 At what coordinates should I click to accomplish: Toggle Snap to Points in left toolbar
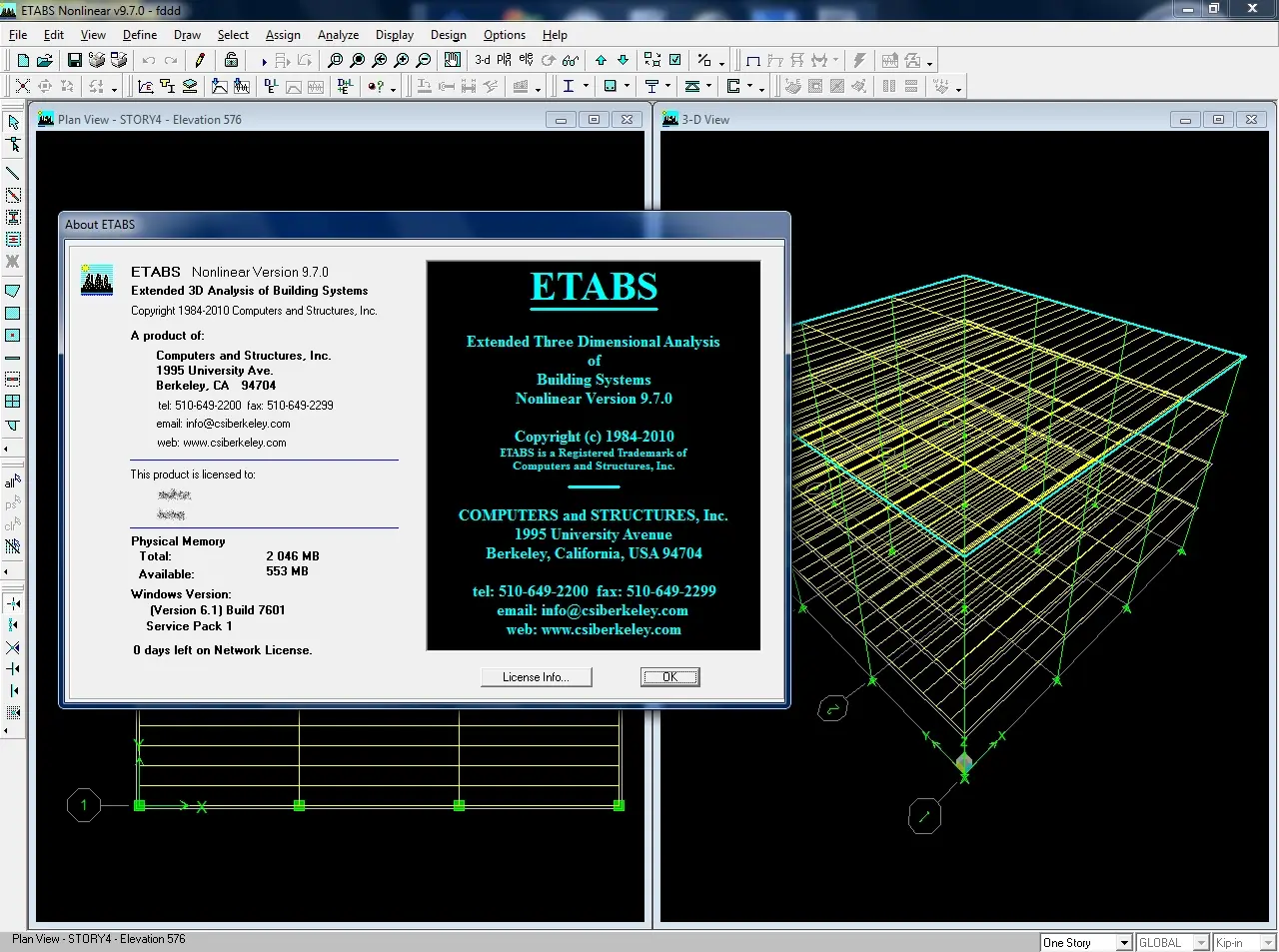pyautogui.click(x=13, y=603)
